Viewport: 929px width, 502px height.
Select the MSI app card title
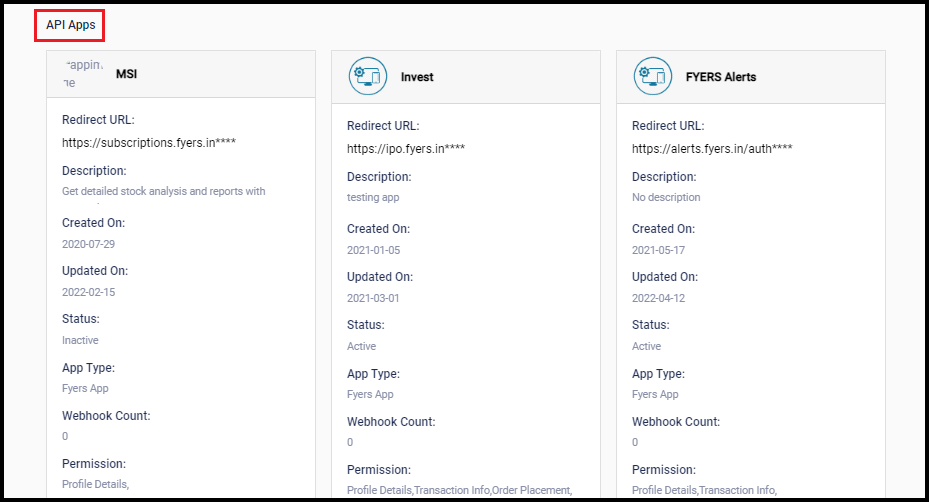click(127, 74)
